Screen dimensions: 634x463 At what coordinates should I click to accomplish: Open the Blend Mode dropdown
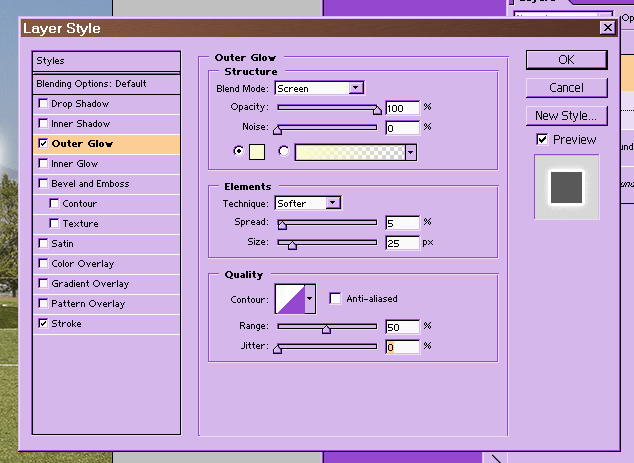(x=354, y=88)
